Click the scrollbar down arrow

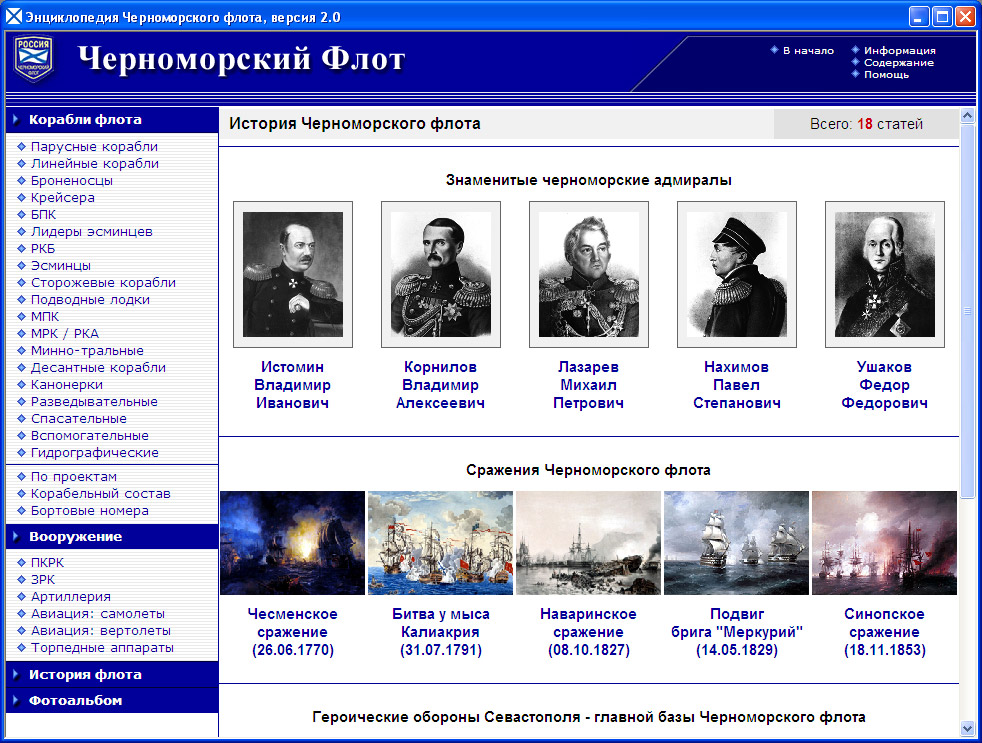coord(968,729)
